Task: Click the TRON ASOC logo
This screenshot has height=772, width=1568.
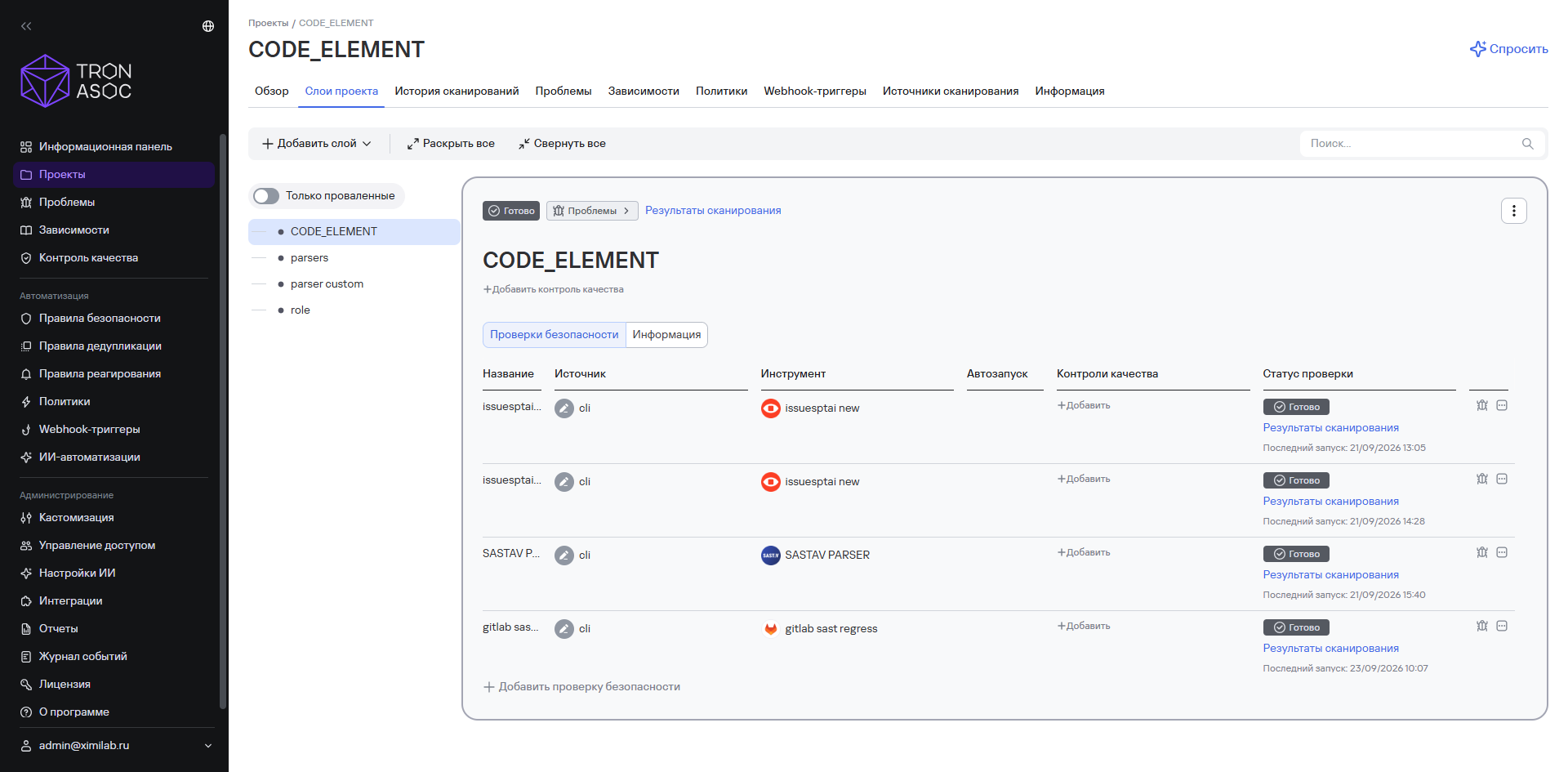Action: [x=75, y=81]
